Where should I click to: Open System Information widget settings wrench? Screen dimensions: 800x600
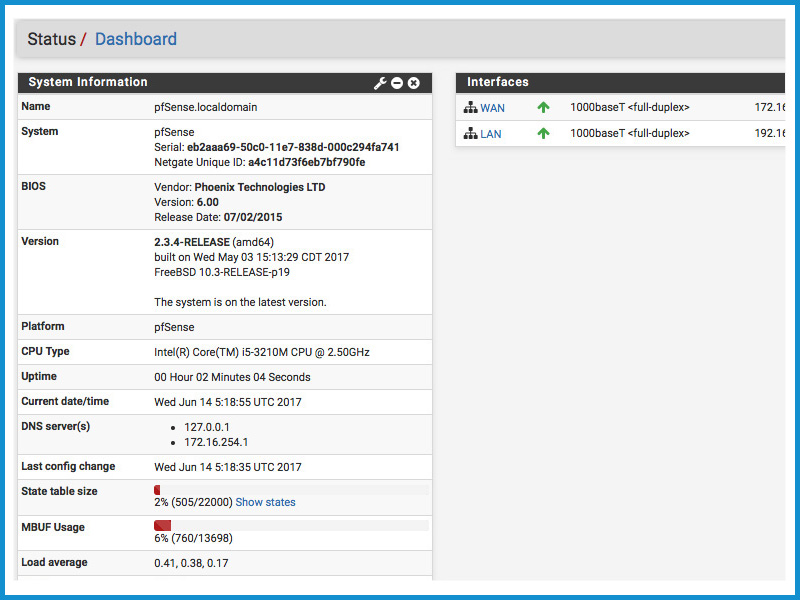380,83
